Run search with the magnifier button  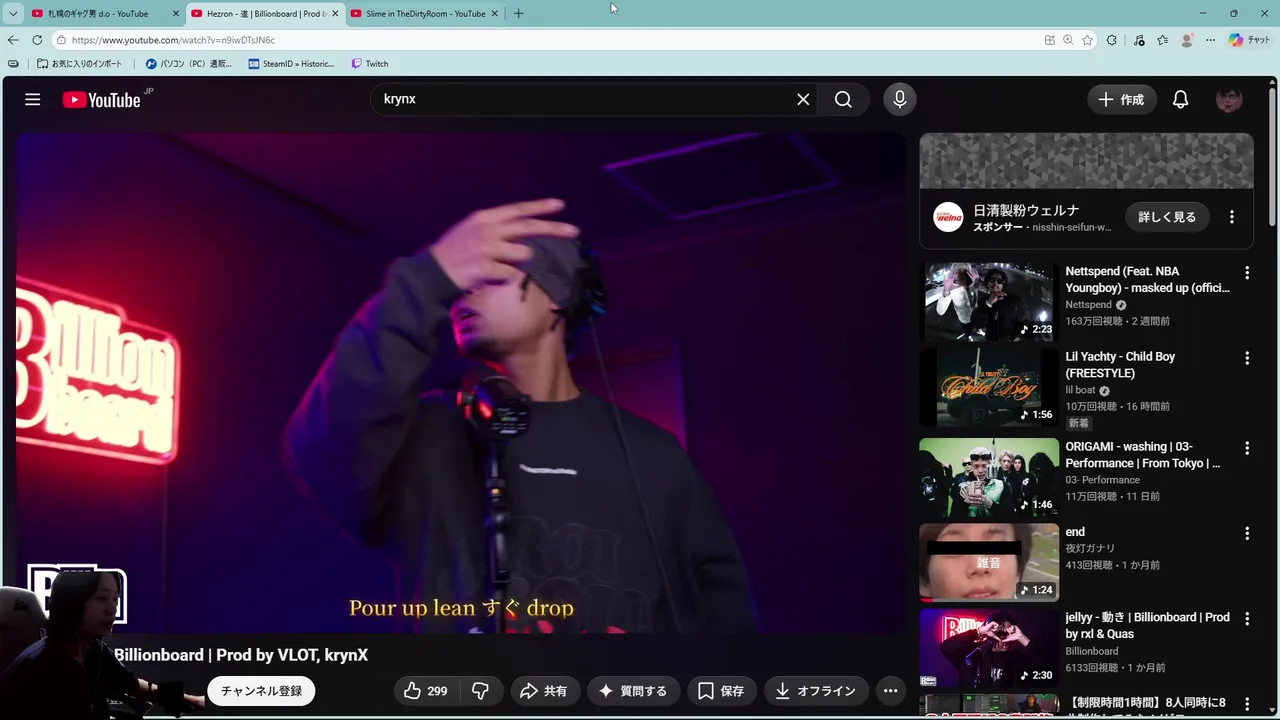(843, 99)
